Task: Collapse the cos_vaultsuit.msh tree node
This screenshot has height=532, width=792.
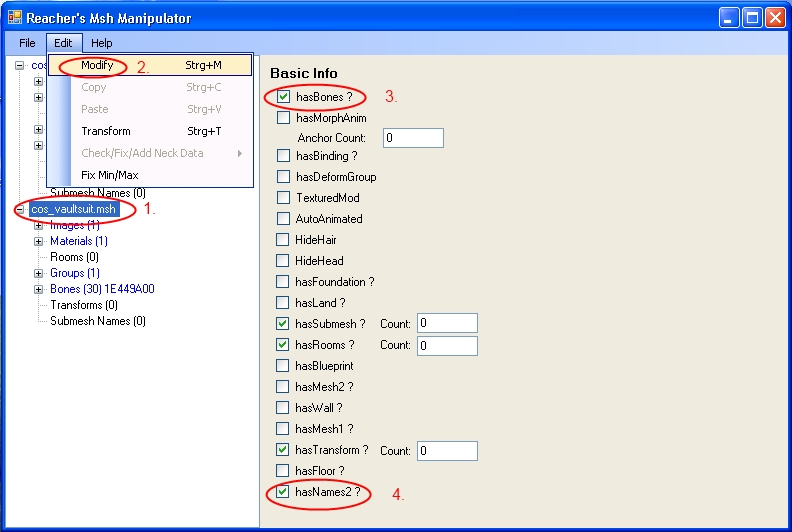Action: (x=20, y=209)
